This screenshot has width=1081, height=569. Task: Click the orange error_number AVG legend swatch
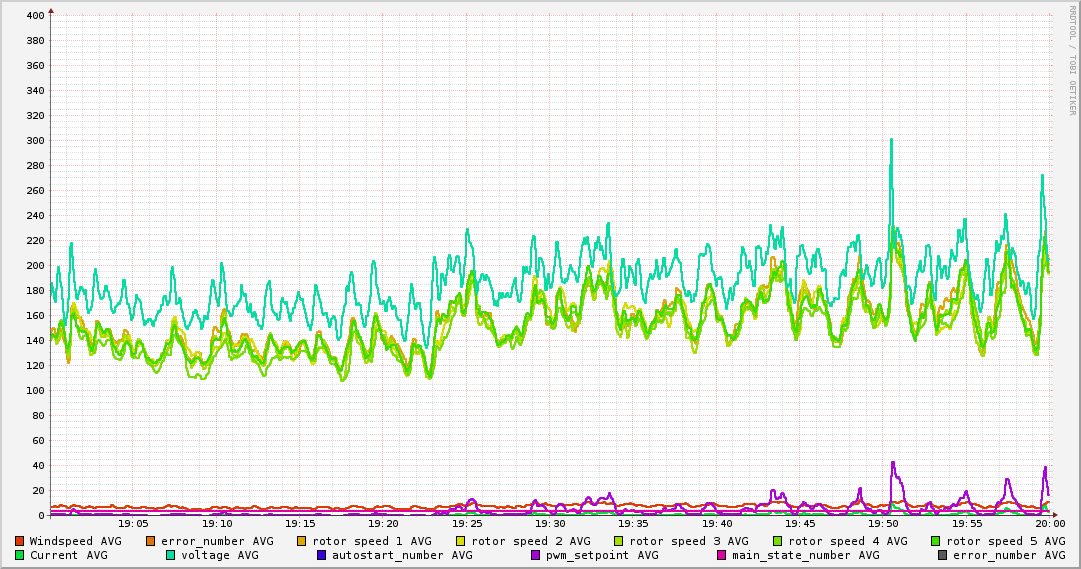point(151,541)
